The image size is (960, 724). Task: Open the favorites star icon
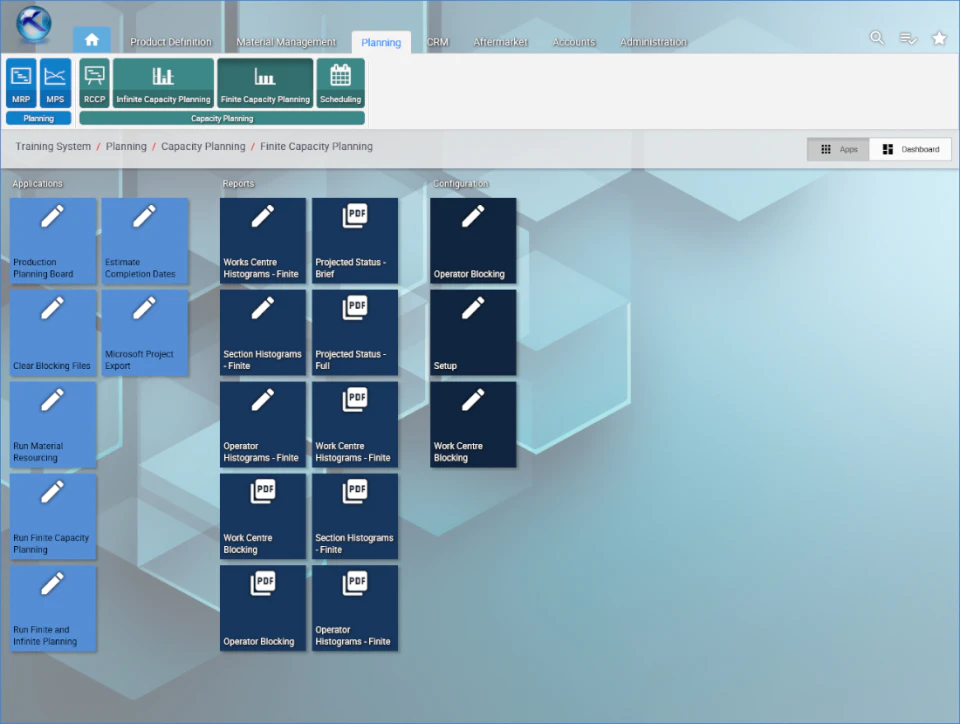939,38
